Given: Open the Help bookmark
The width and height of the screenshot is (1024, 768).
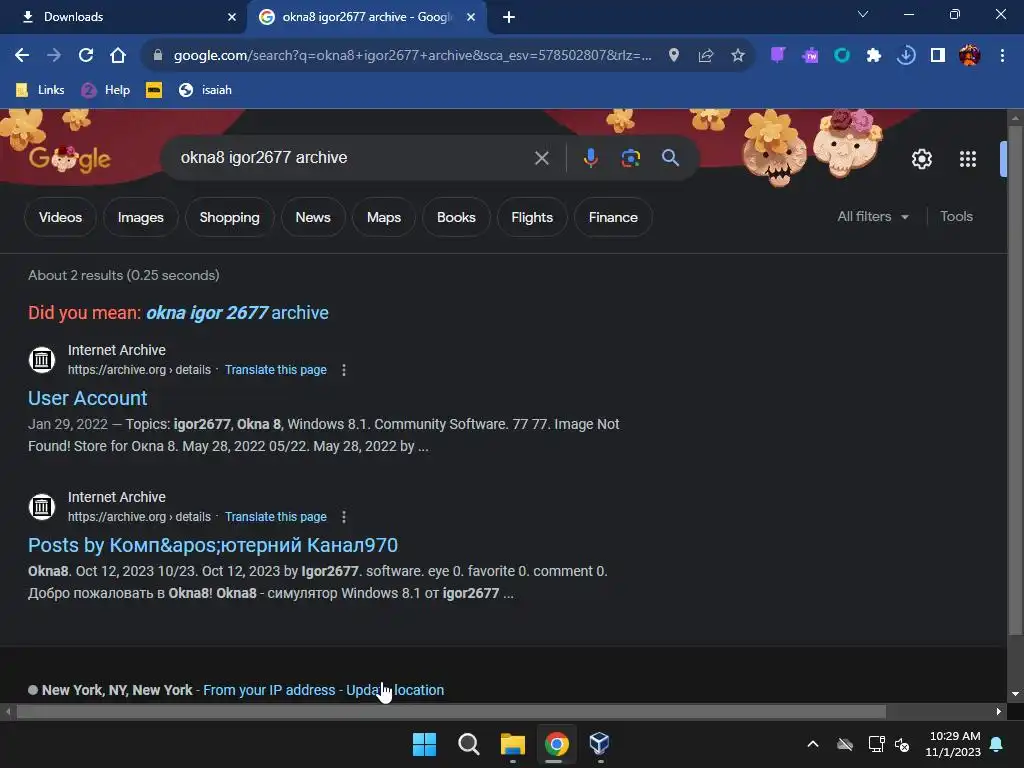Looking at the screenshot, I should [106, 90].
